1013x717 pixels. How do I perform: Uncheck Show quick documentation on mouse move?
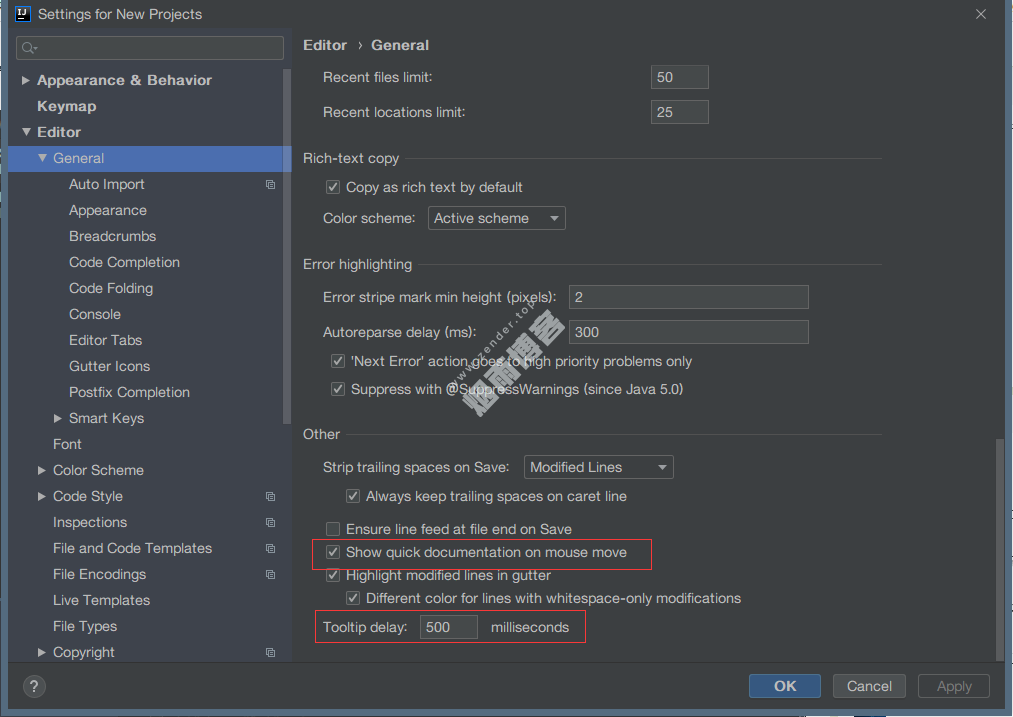click(333, 552)
